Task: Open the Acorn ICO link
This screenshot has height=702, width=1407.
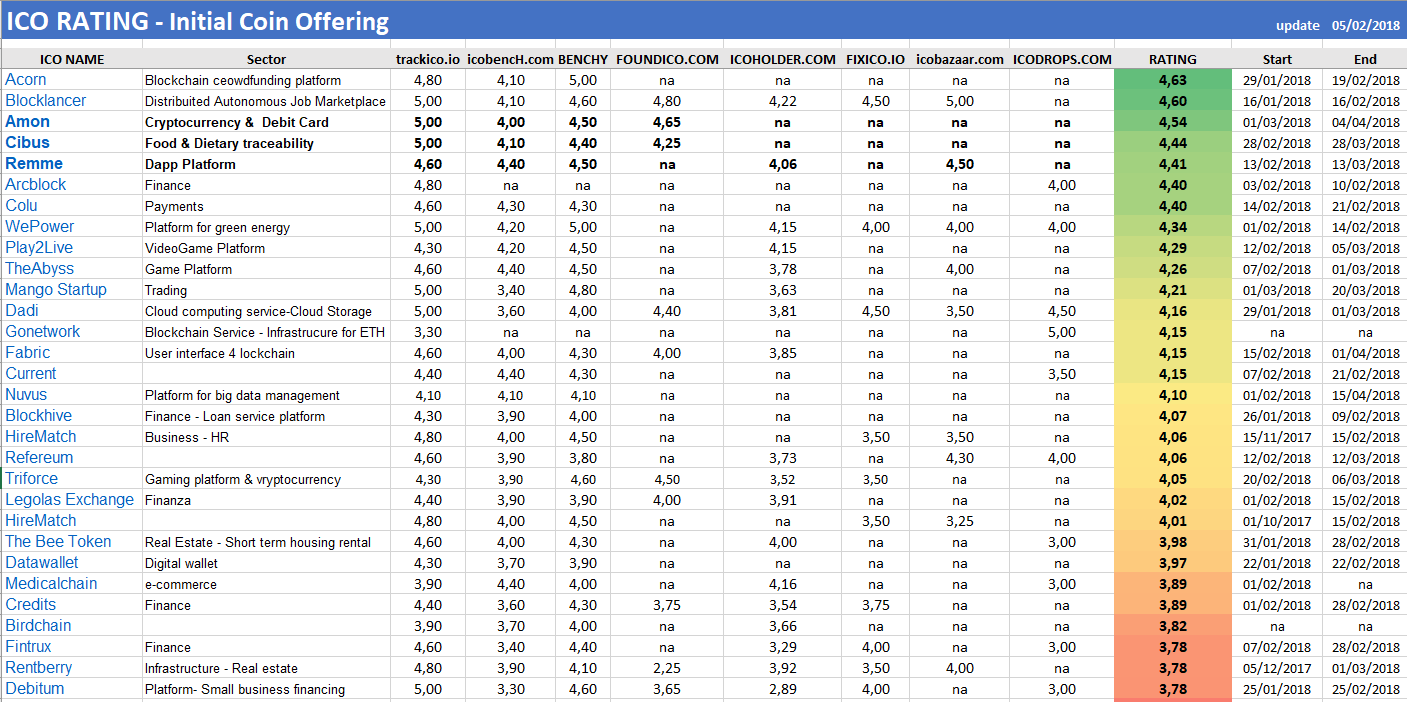Action: pyautogui.click(x=26, y=80)
